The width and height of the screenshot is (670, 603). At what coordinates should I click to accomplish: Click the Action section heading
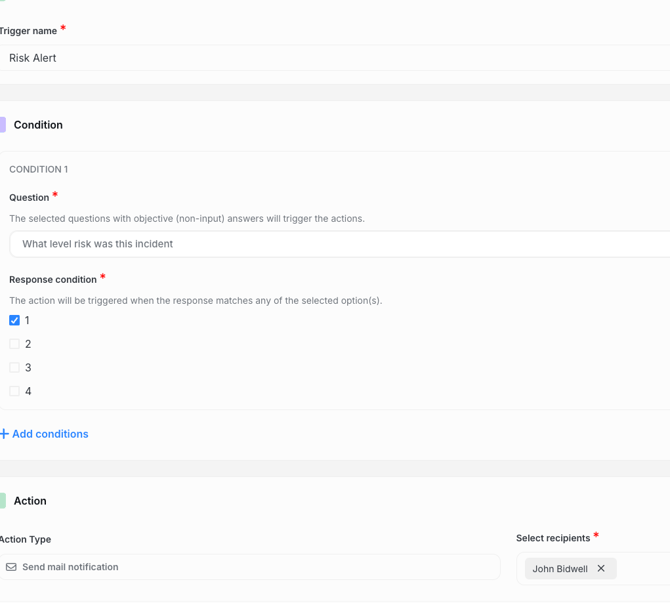(30, 501)
